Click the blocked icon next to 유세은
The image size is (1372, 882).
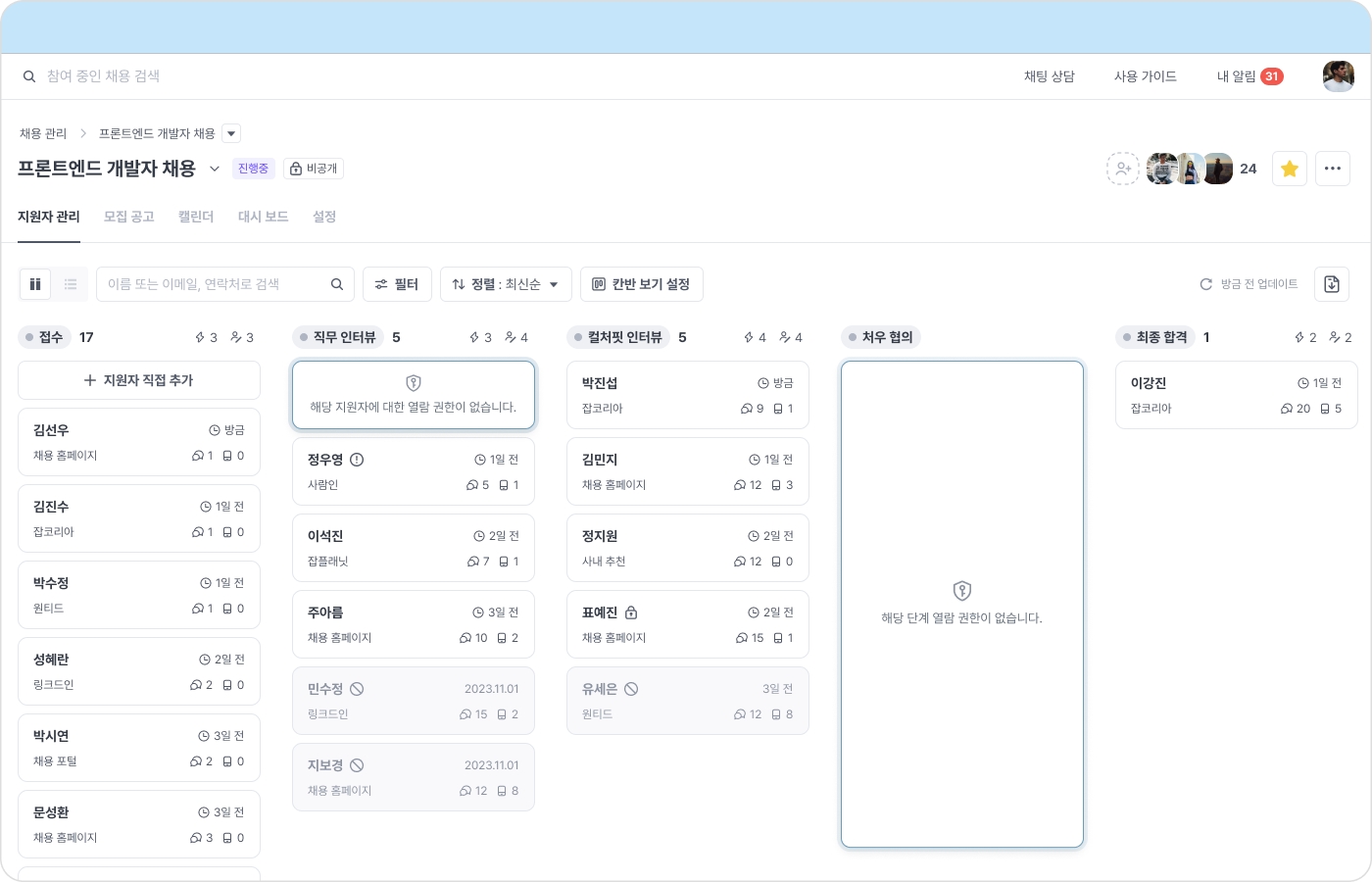[x=631, y=689]
